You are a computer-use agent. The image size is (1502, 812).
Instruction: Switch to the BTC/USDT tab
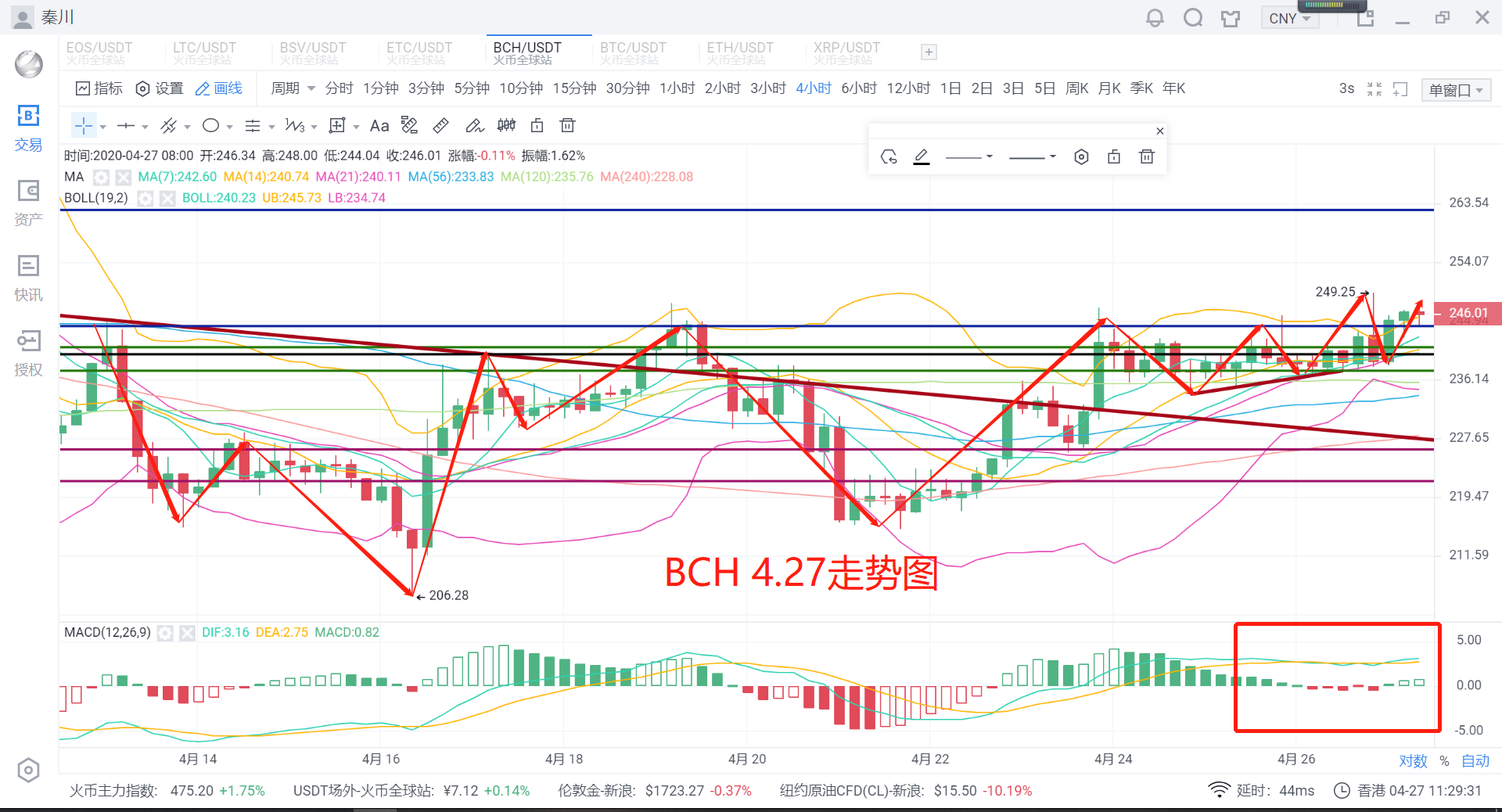click(x=633, y=52)
